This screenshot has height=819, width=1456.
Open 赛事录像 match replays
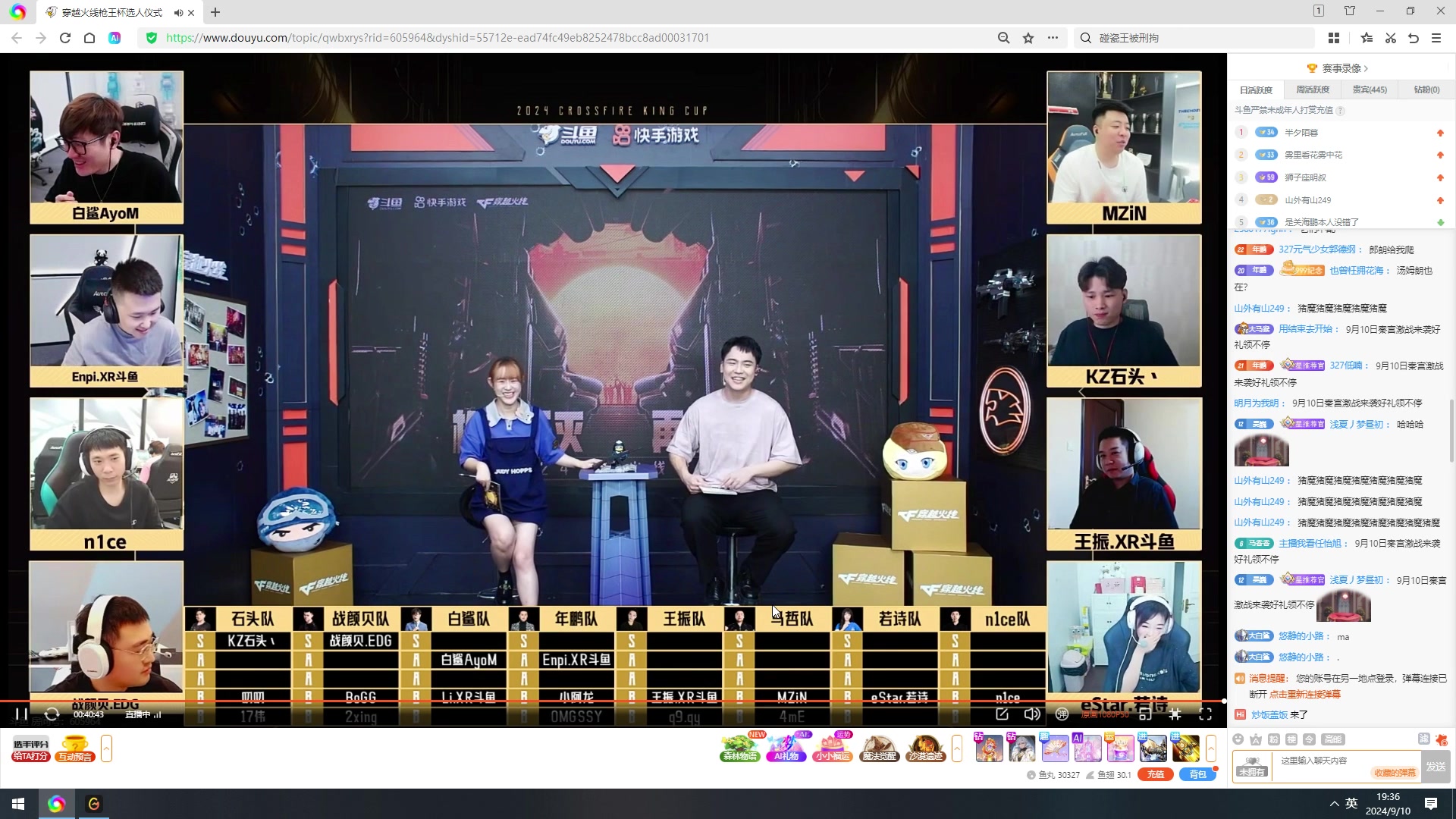coord(1339,68)
